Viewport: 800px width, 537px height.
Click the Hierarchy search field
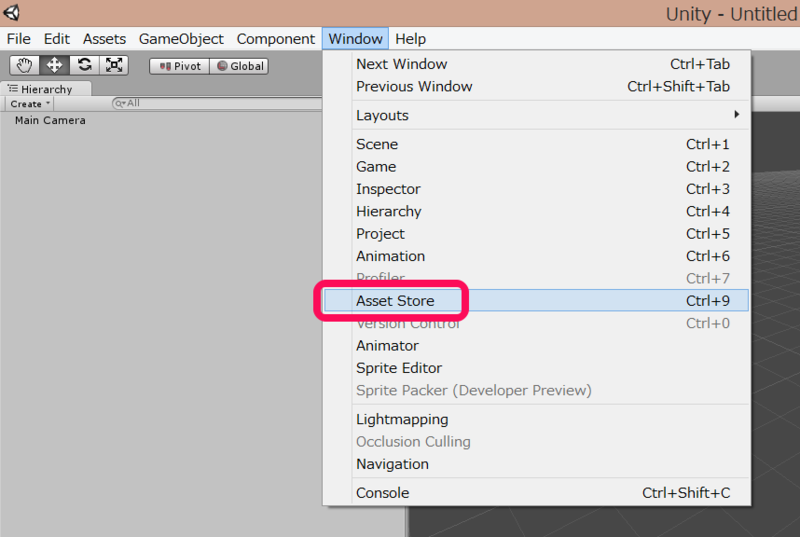pos(217,104)
